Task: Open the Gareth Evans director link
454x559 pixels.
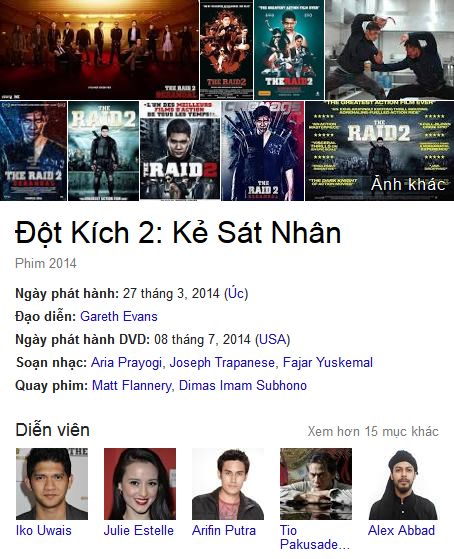Action: click(119, 316)
